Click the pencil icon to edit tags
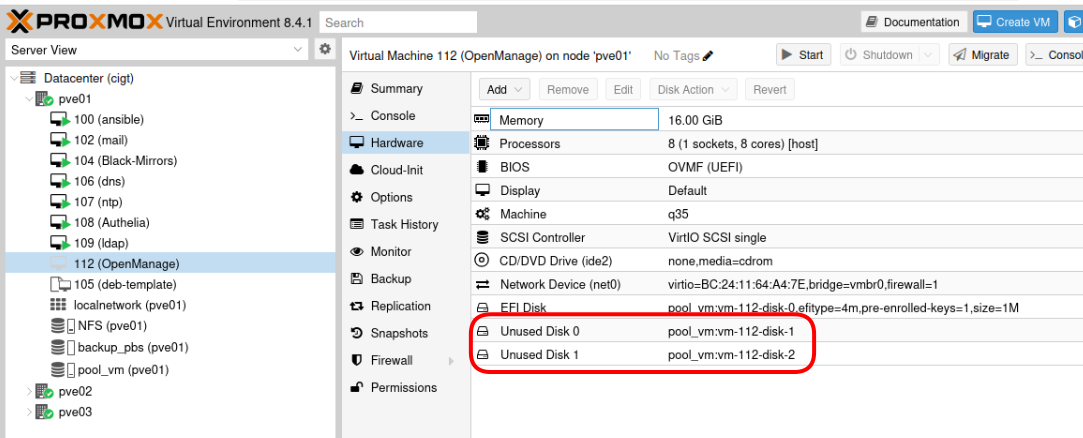Viewport: 1083px width, 438px height. click(708, 55)
